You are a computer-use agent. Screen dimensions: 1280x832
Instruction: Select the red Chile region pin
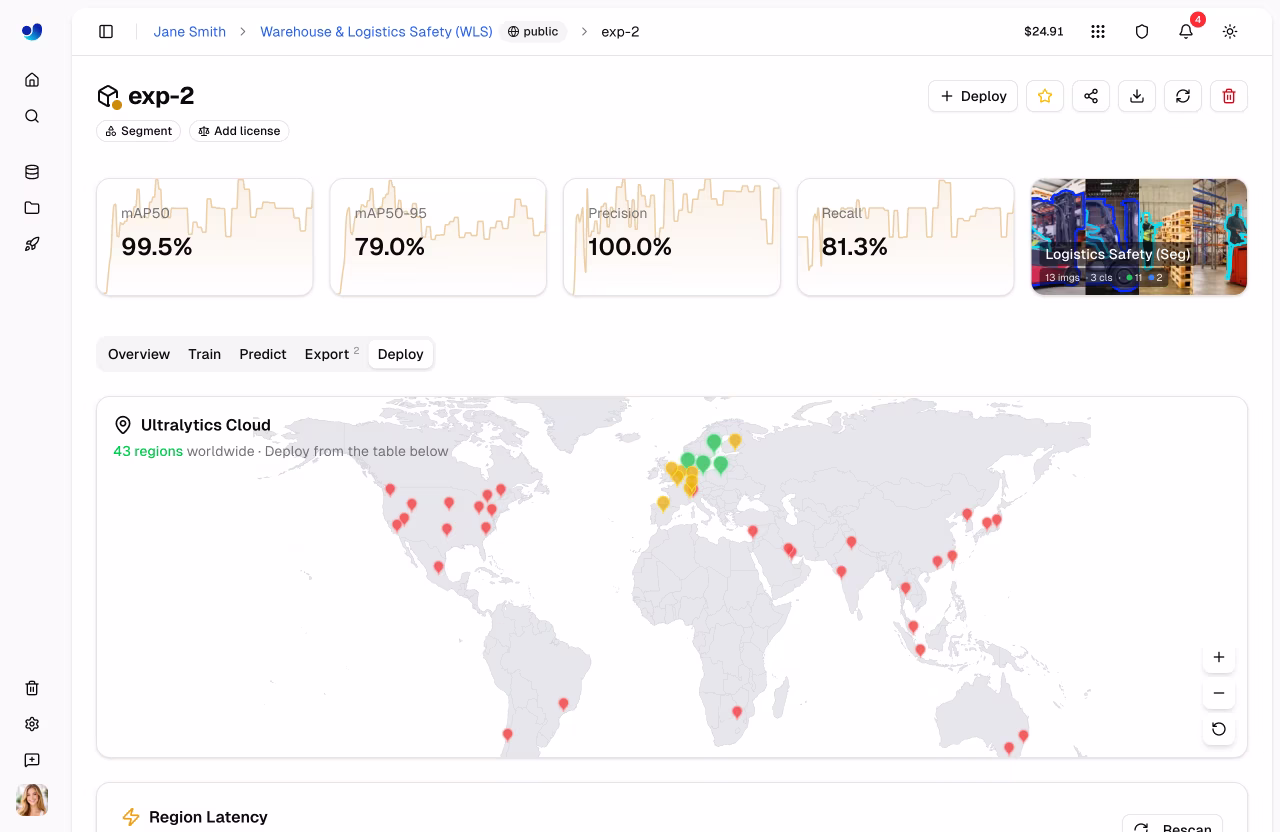tap(507, 734)
